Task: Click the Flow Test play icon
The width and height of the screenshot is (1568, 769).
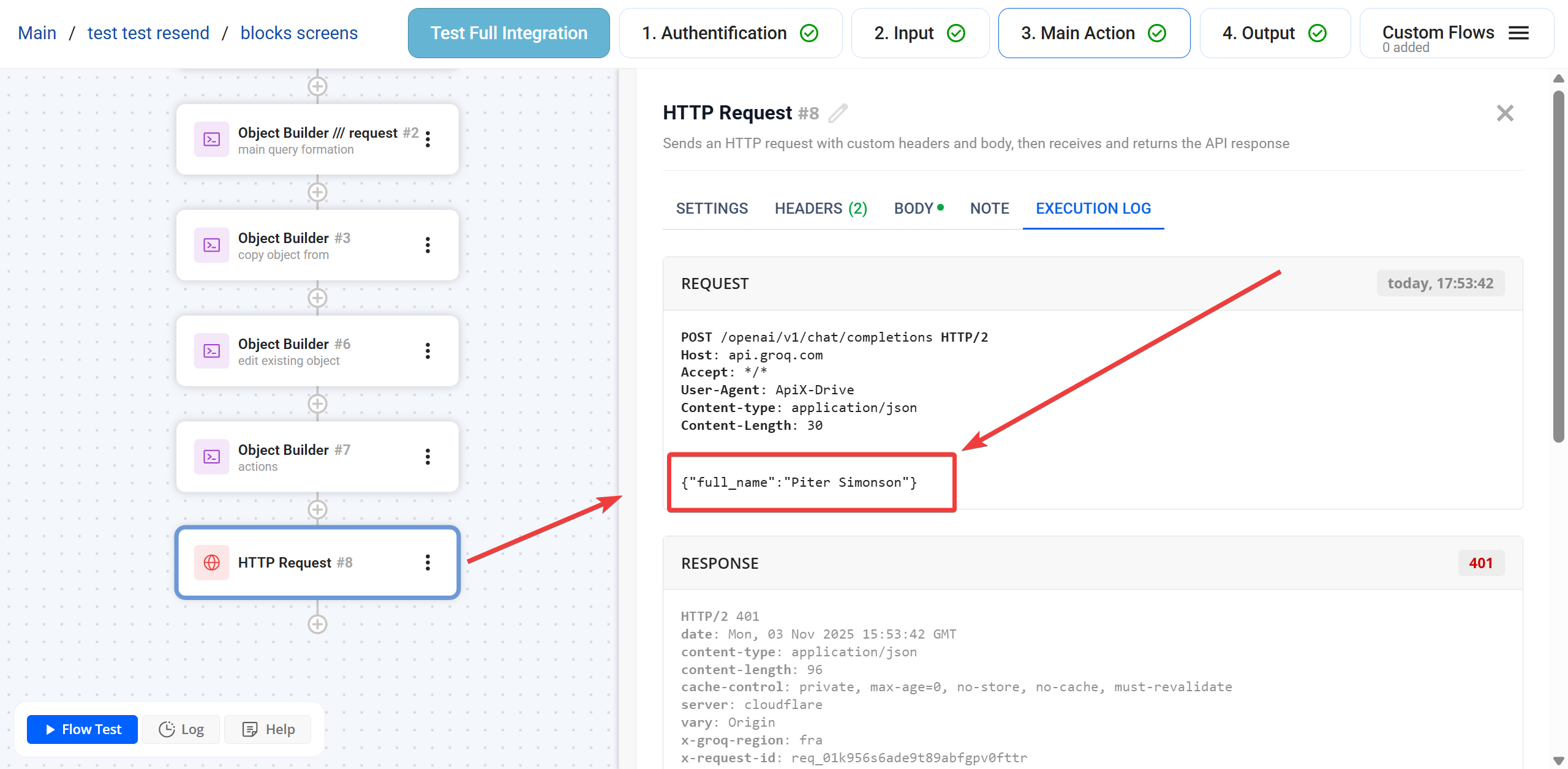Action: point(50,729)
